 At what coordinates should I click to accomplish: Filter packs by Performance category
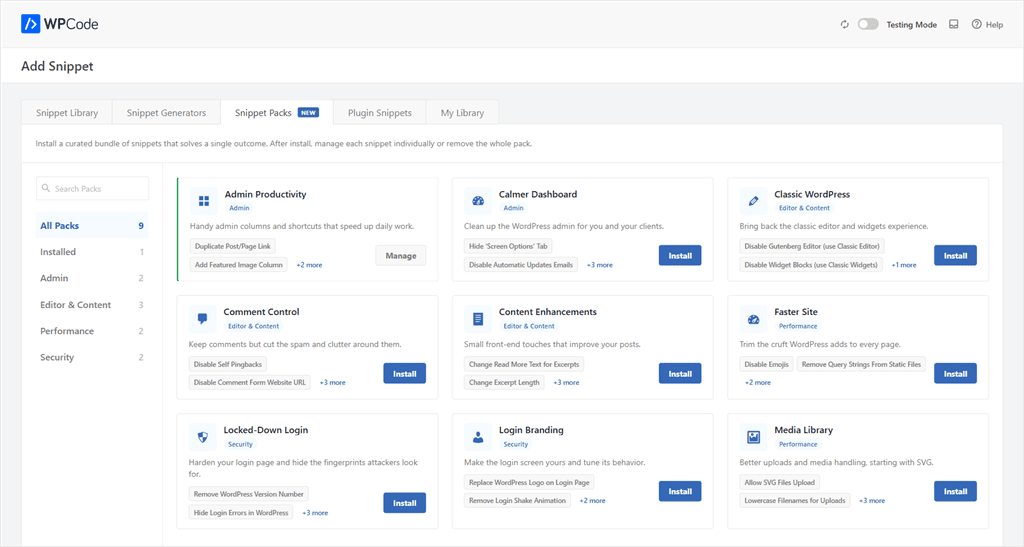click(x=92, y=331)
